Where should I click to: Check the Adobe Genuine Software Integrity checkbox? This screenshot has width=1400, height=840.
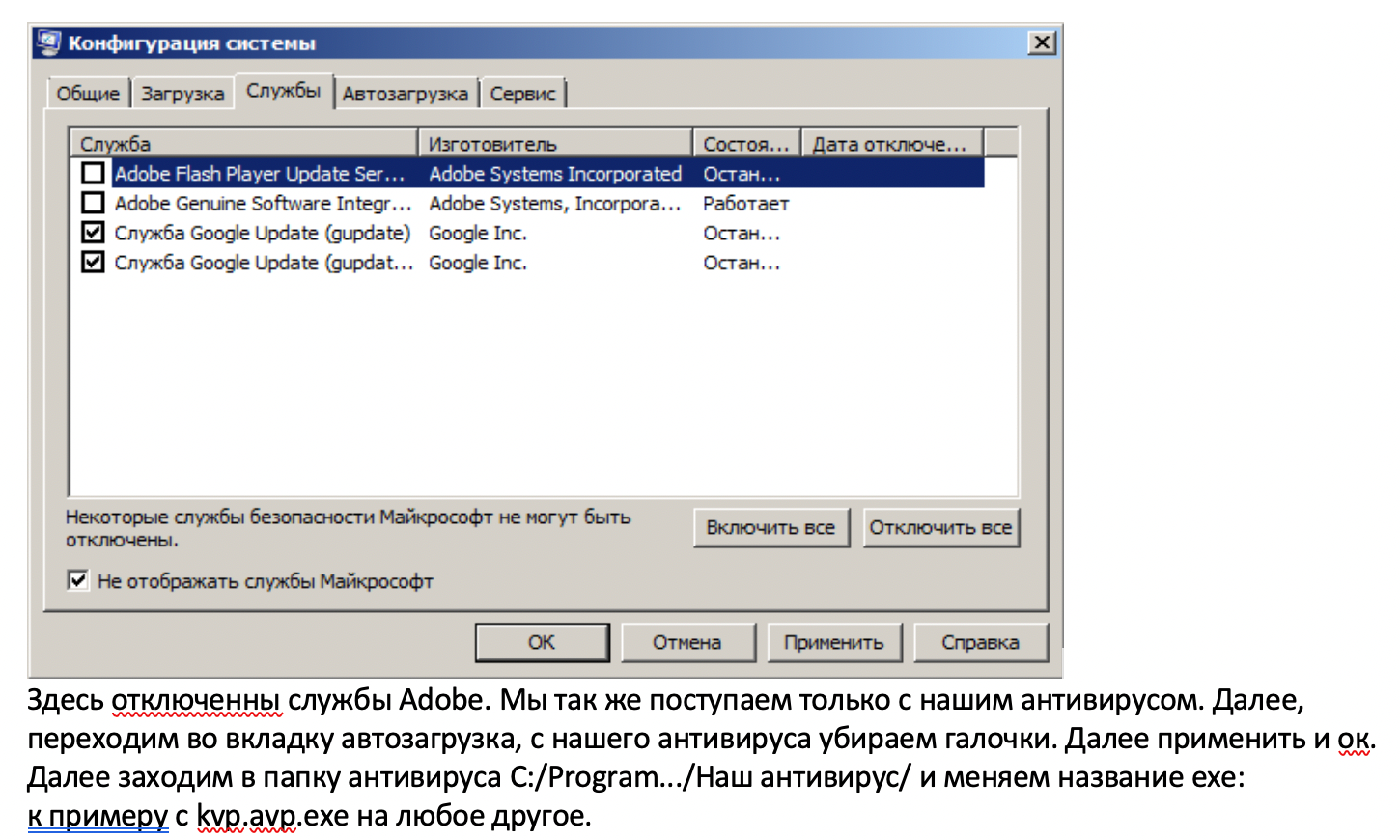(93, 204)
